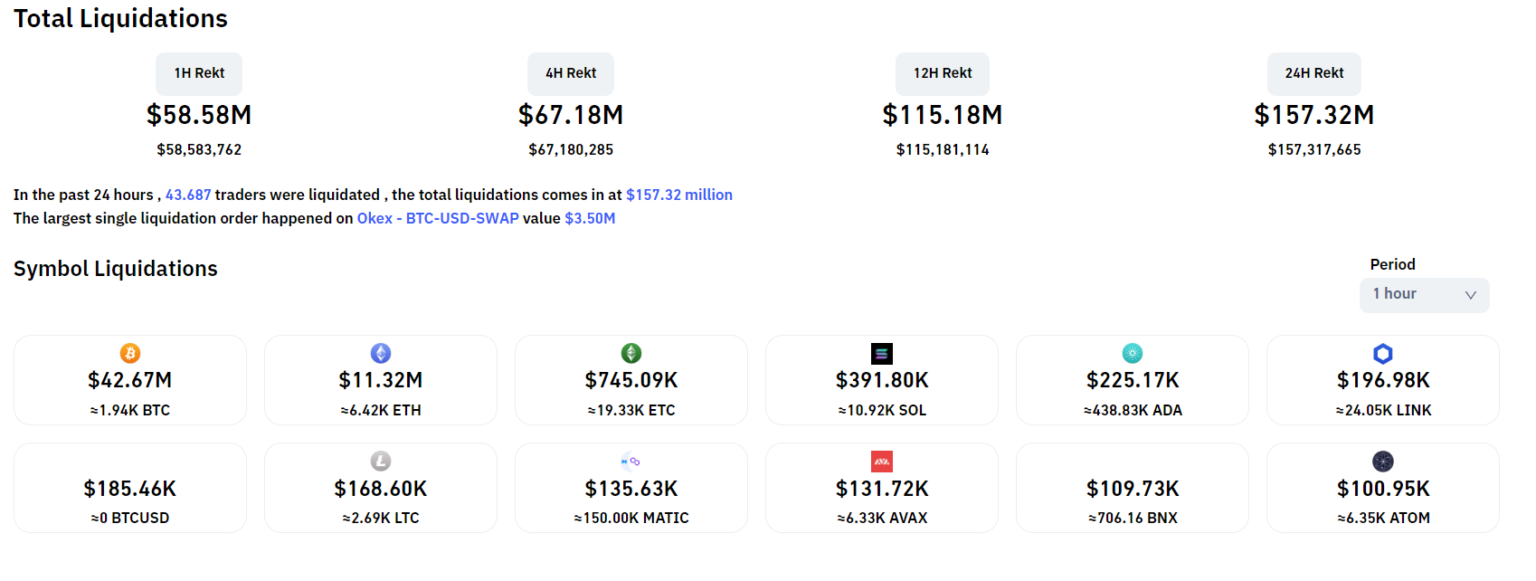The height and width of the screenshot is (581, 1536).
Task: Click the Cosmos ATOM icon
Action: tap(1383, 461)
